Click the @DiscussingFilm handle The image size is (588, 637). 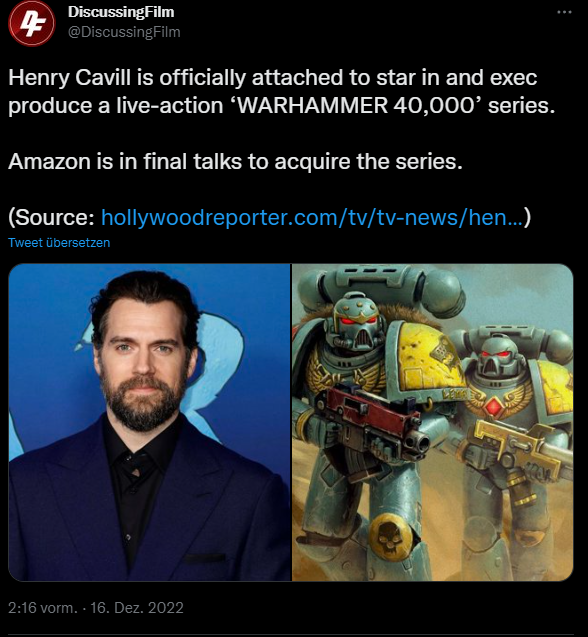[x=124, y=32]
